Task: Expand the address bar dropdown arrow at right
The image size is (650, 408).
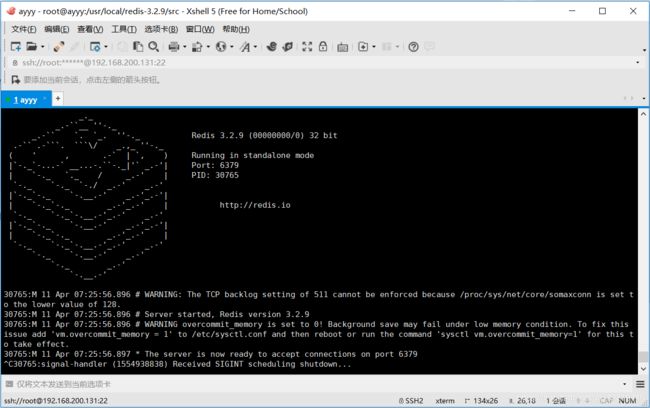Action: pos(638,63)
